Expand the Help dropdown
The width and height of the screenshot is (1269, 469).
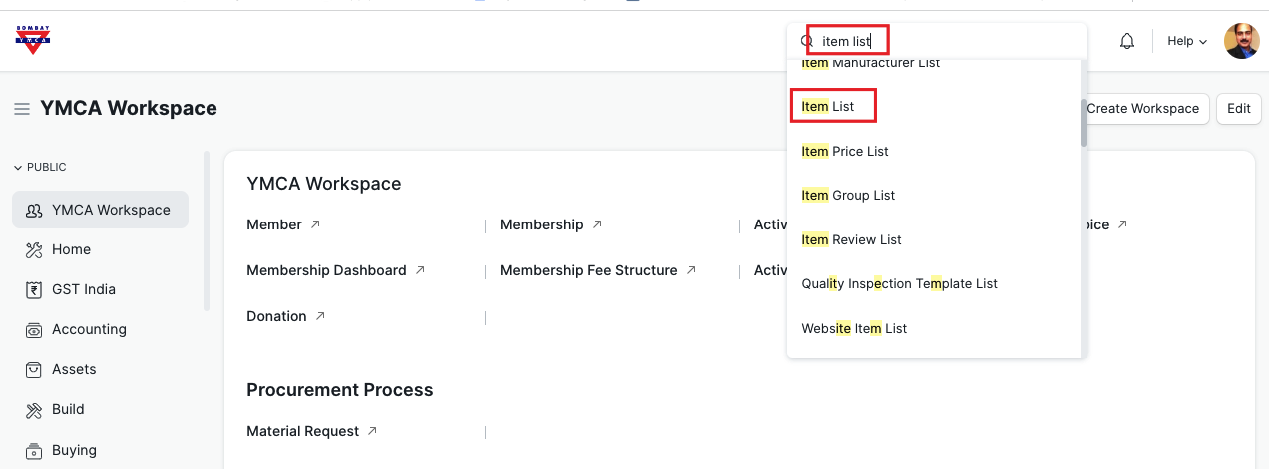[1187, 41]
